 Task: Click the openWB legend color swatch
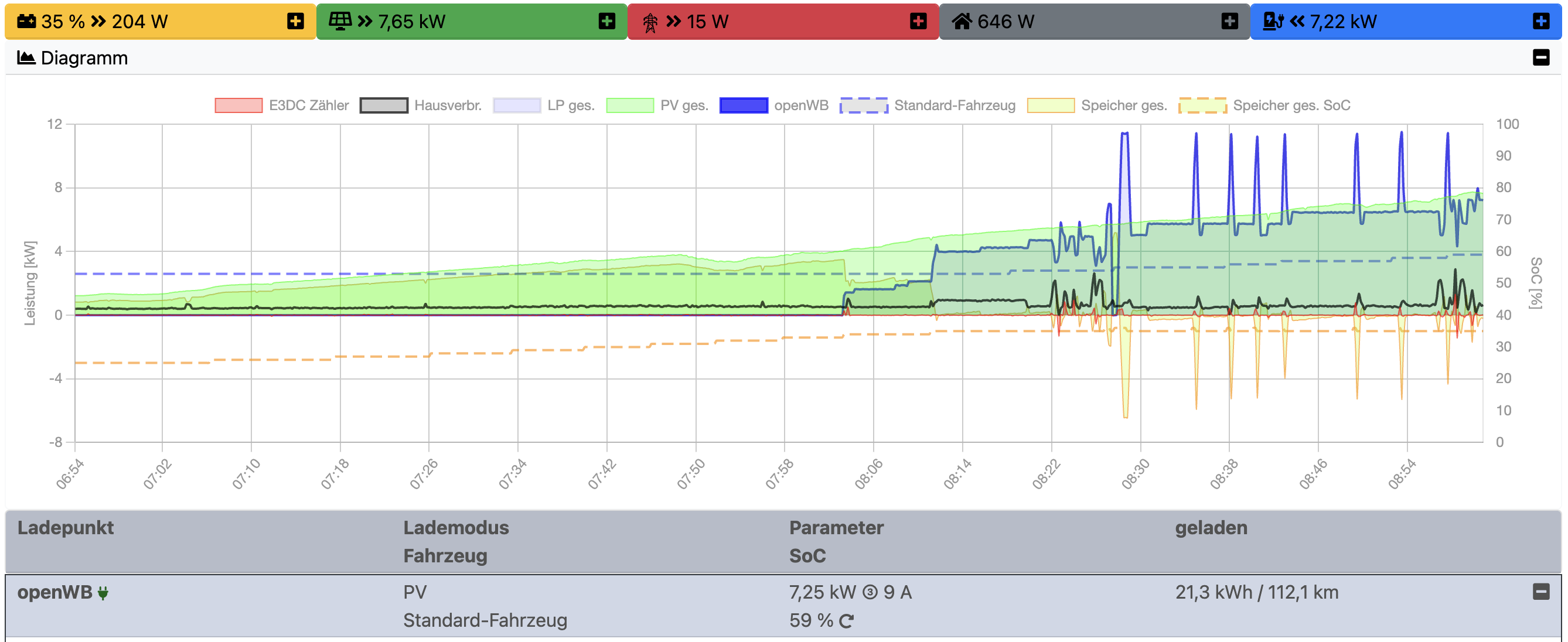point(743,105)
